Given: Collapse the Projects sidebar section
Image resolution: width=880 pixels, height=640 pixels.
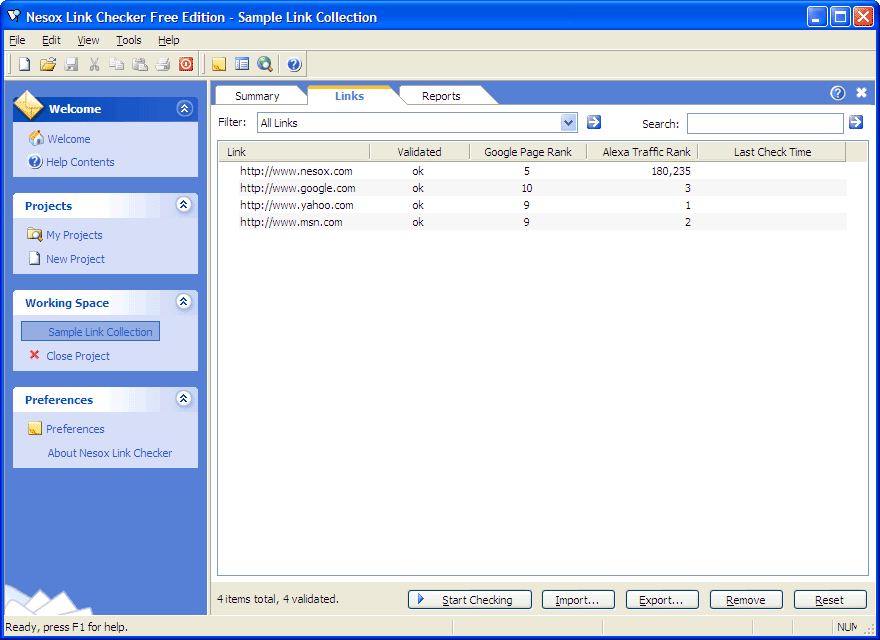Looking at the screenshot, I should click(183, 205).
